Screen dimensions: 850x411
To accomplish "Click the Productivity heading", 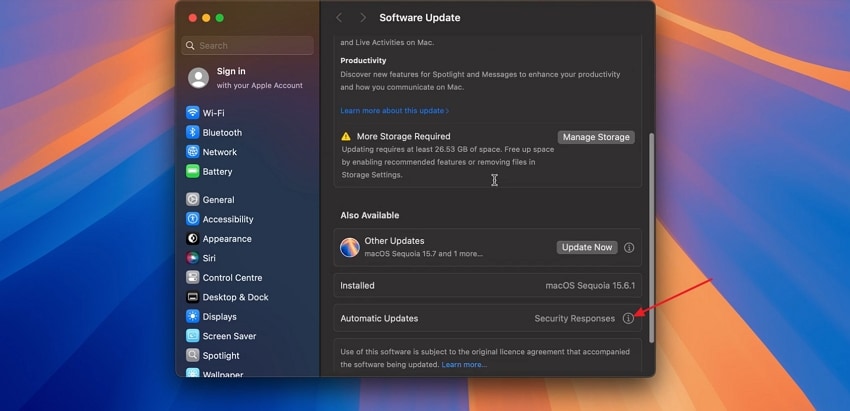I will pos(363,61).
